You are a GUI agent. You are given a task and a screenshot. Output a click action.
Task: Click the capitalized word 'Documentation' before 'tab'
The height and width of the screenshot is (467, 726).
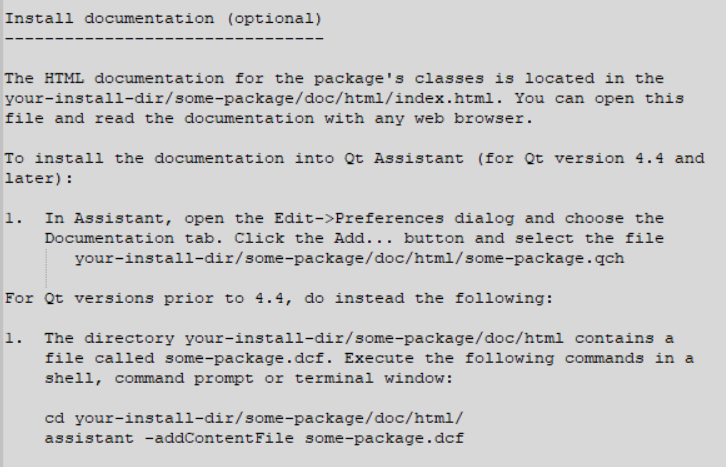coord(109,238)
